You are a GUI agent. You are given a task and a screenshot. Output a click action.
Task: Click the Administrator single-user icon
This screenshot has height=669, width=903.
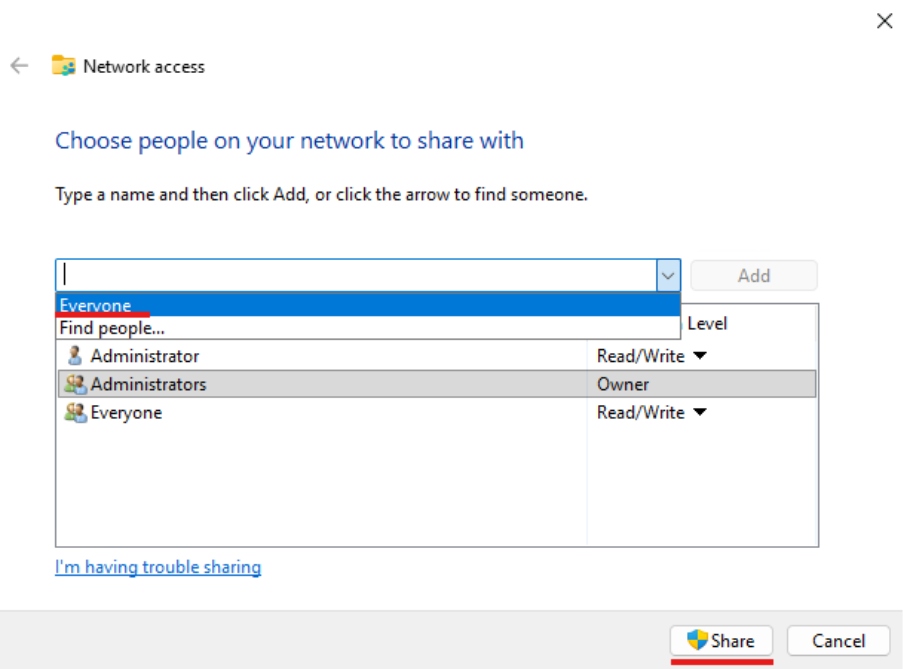74,355
